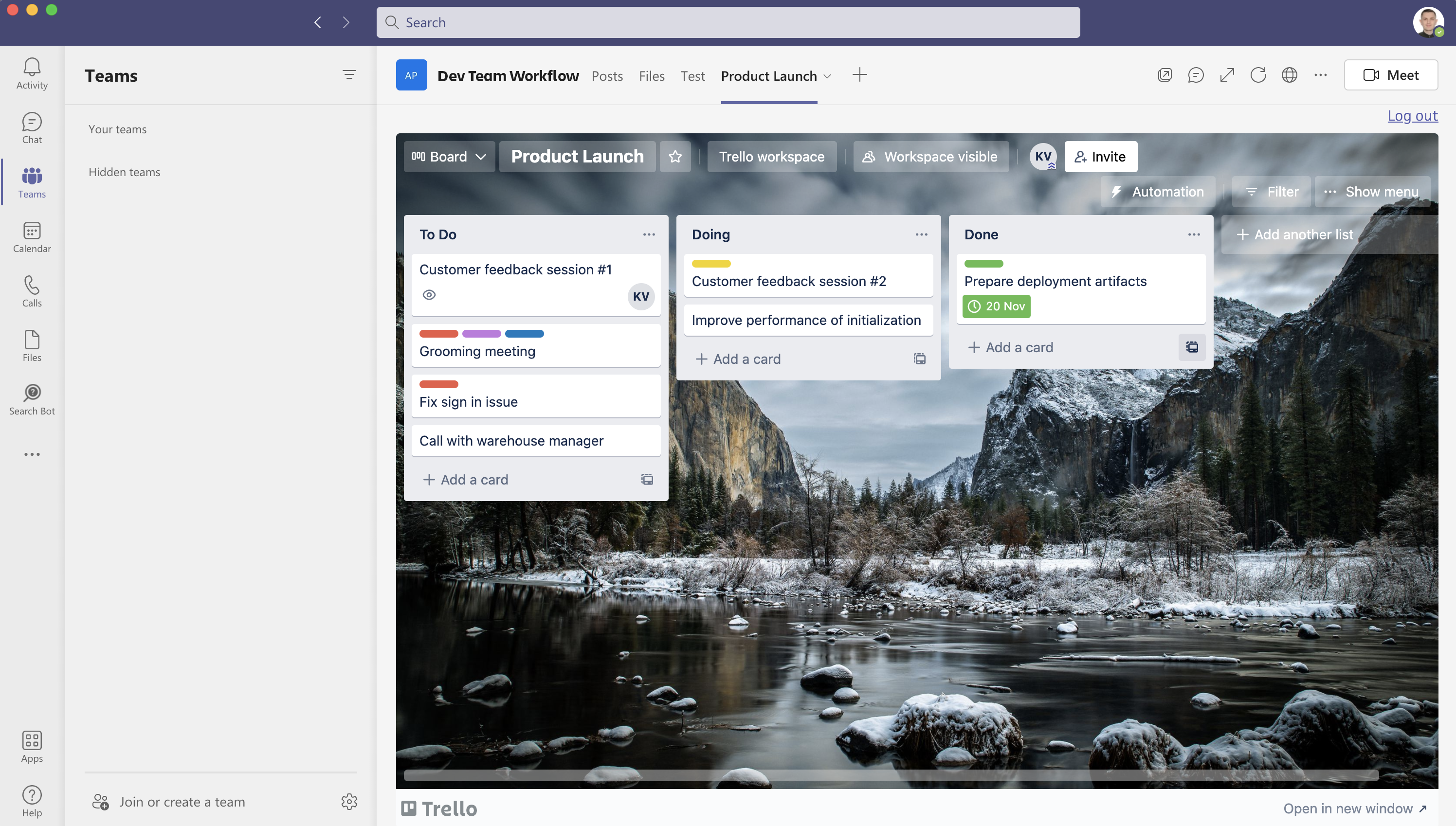Click the 20 Nov due date badge
The height and width of the screenshot is (826, 1456).
click(997, 306)
